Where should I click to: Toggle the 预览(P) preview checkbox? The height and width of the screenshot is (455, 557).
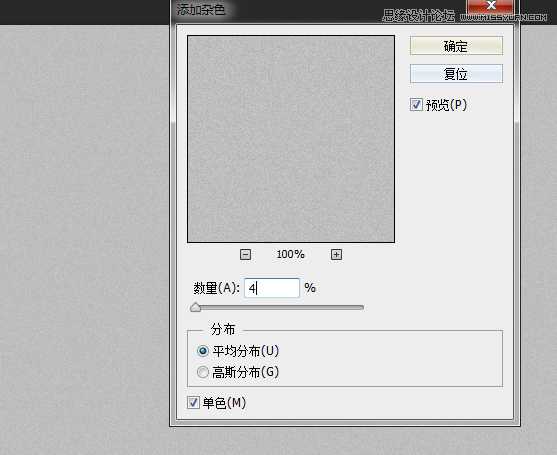coord(416,105)
